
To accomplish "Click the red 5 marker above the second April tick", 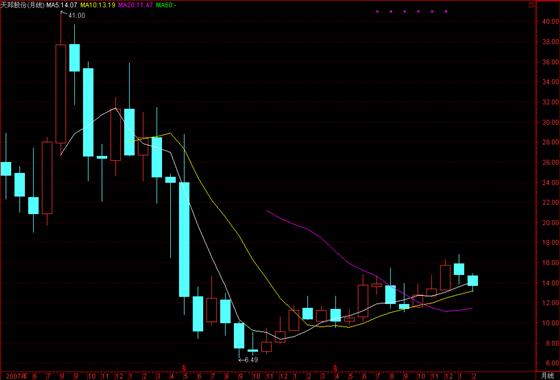I will point(335,367).
